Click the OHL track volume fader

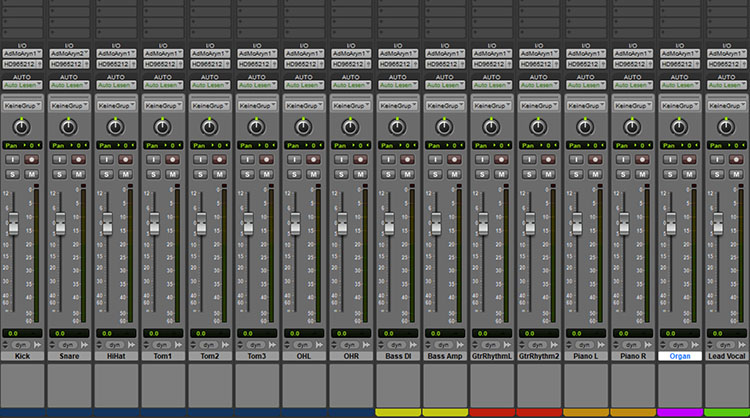point(295,224)
